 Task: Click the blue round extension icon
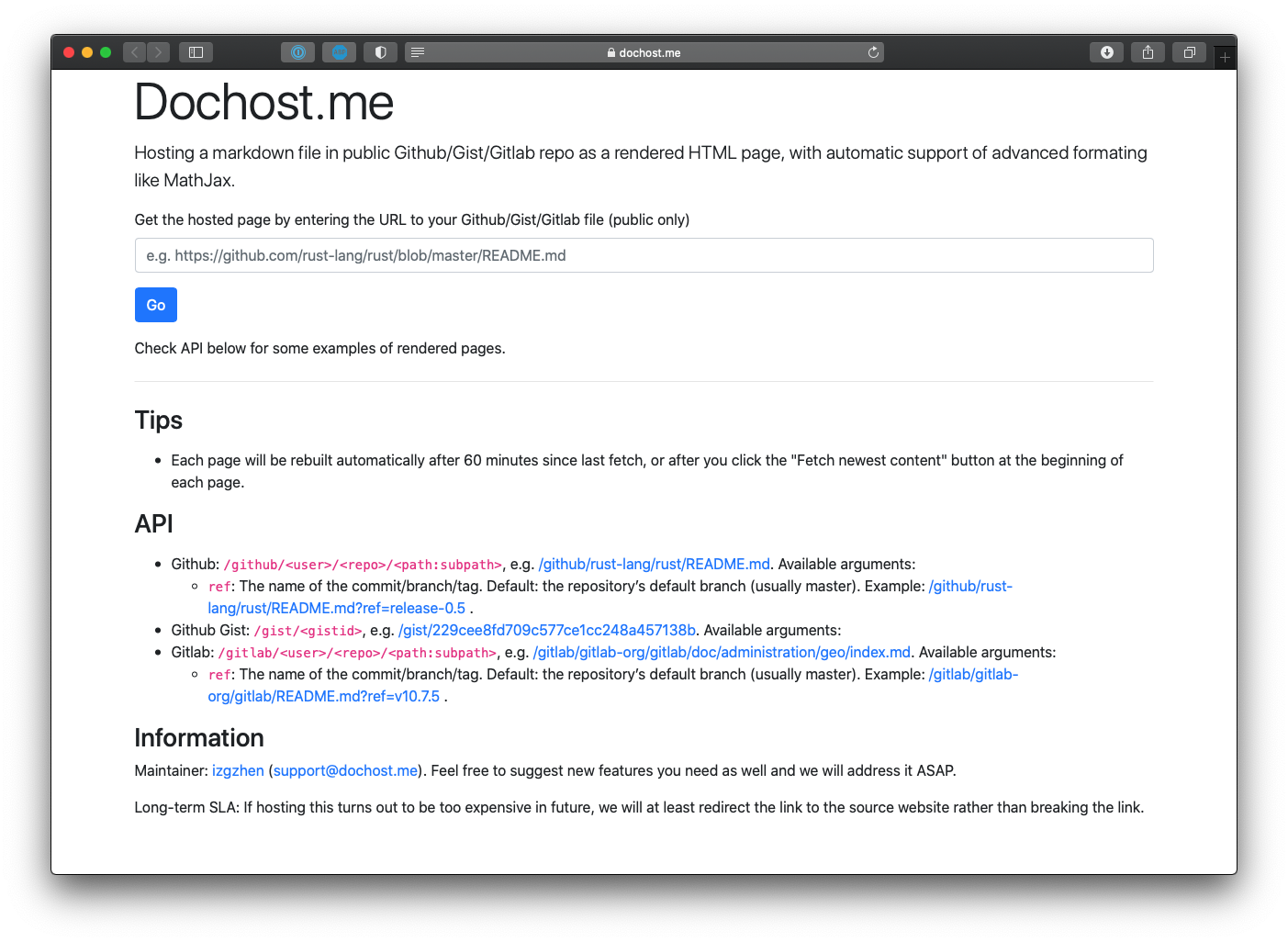pos(339,52)
